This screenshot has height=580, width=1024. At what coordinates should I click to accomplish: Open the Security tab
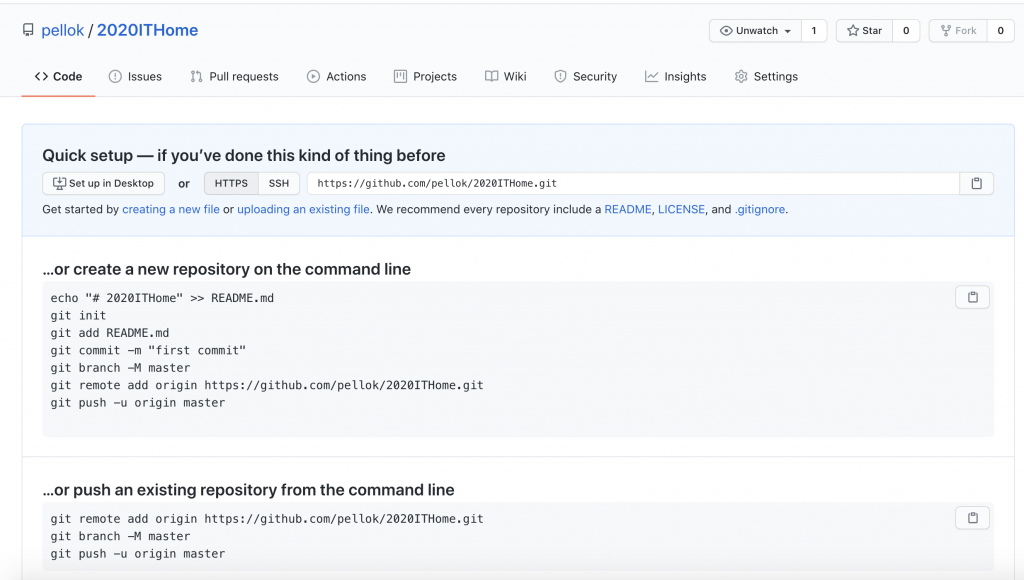585,76
